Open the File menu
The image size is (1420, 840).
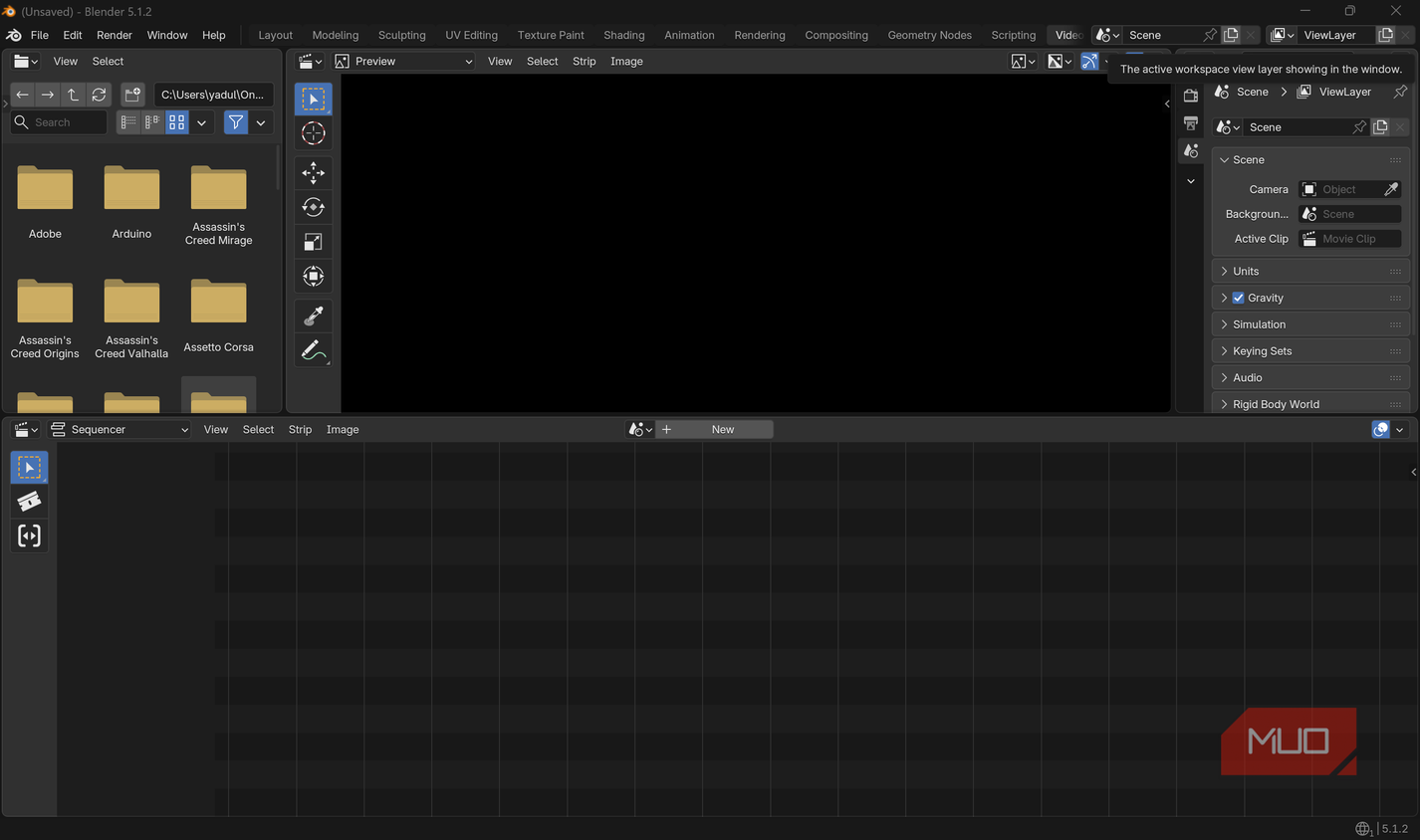[x=40, y=35]
